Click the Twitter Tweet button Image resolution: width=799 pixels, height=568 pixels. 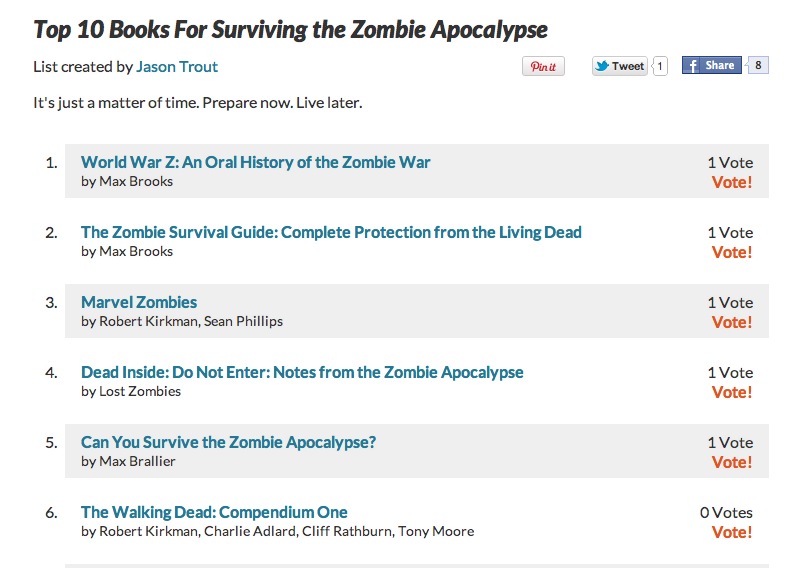620,66
